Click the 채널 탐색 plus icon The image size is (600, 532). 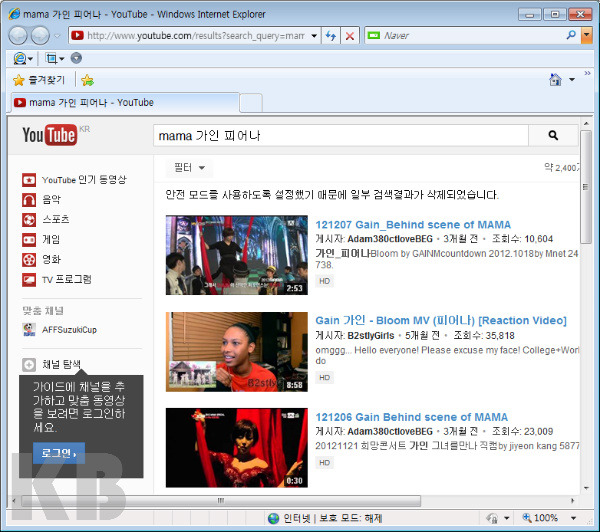[29, 364]
